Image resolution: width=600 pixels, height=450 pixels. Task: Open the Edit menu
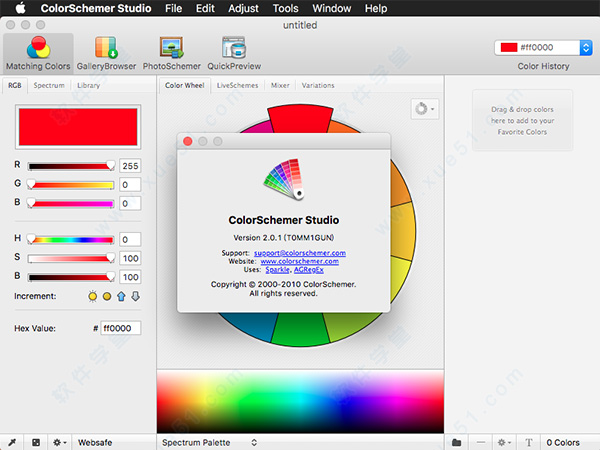205,8
